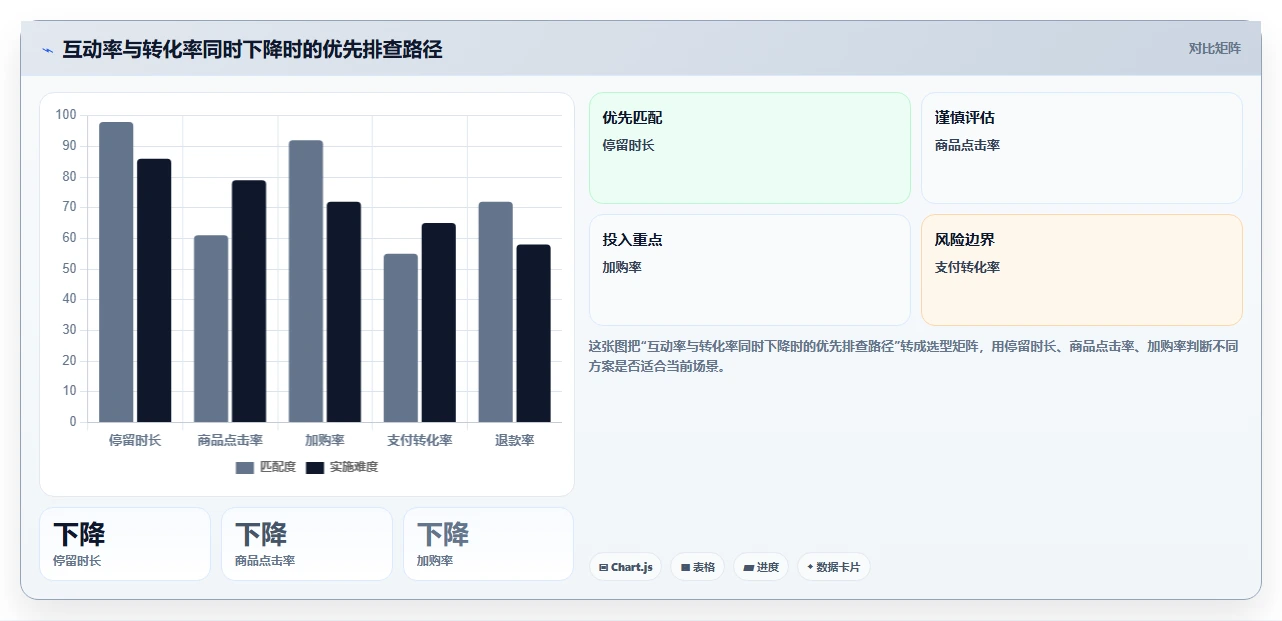Click the header title 互动率与转化率同时下降时的优先排查路径
Screen dimensions: 1282x621
point(252,49)
